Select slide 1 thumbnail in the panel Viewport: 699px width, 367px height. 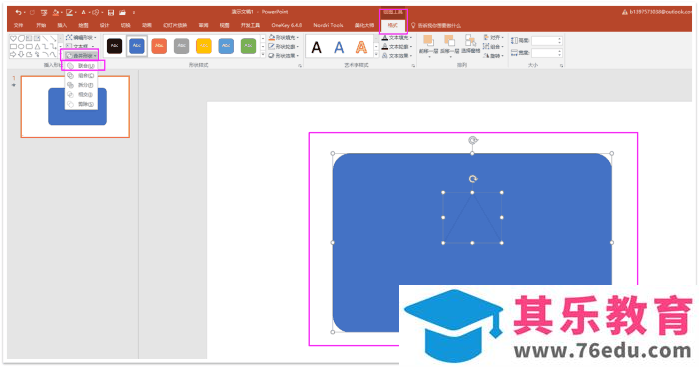point(75,107)
